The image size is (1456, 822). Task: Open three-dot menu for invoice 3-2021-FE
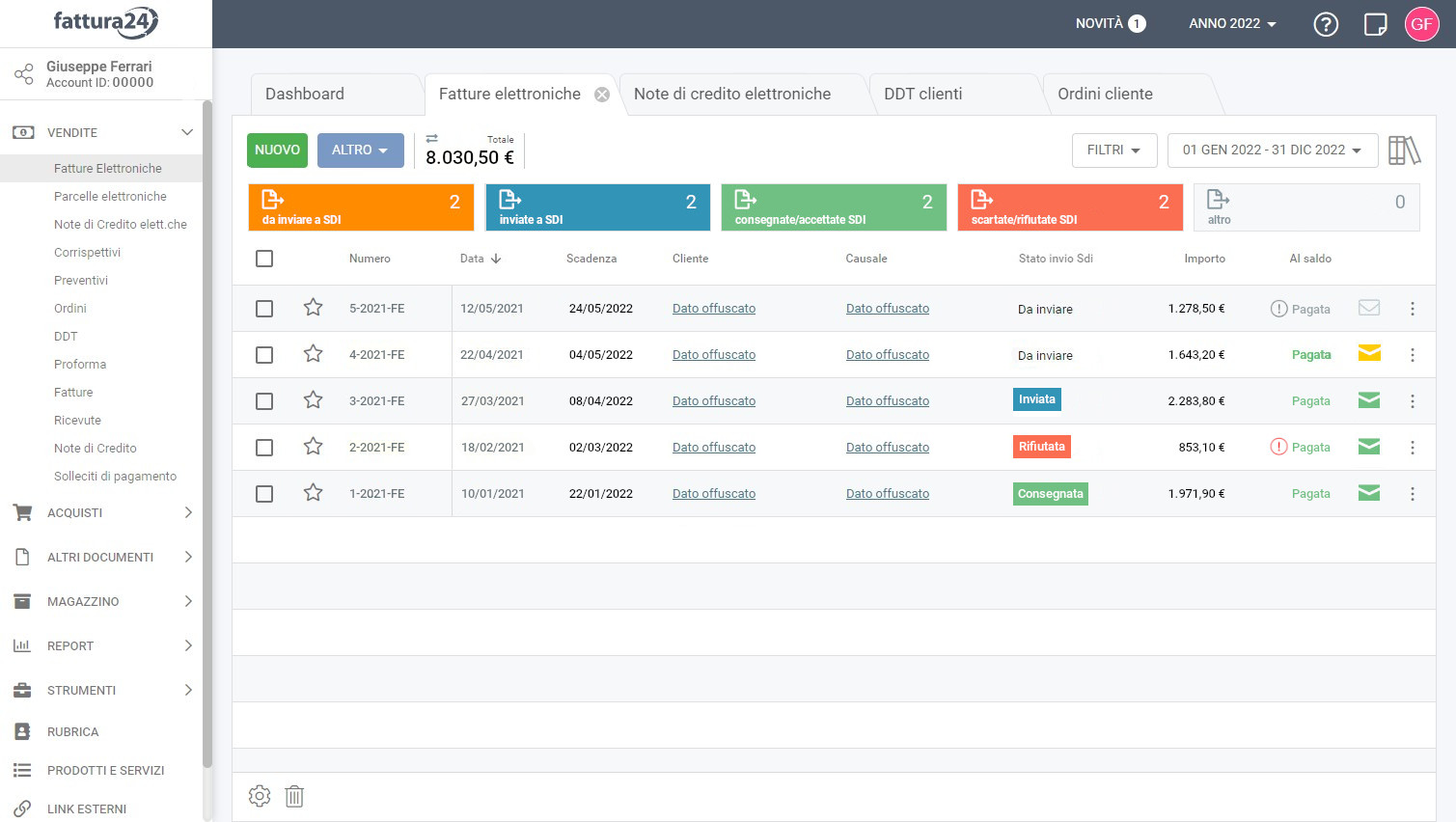pyautogui.click(x=1413, y=401)
